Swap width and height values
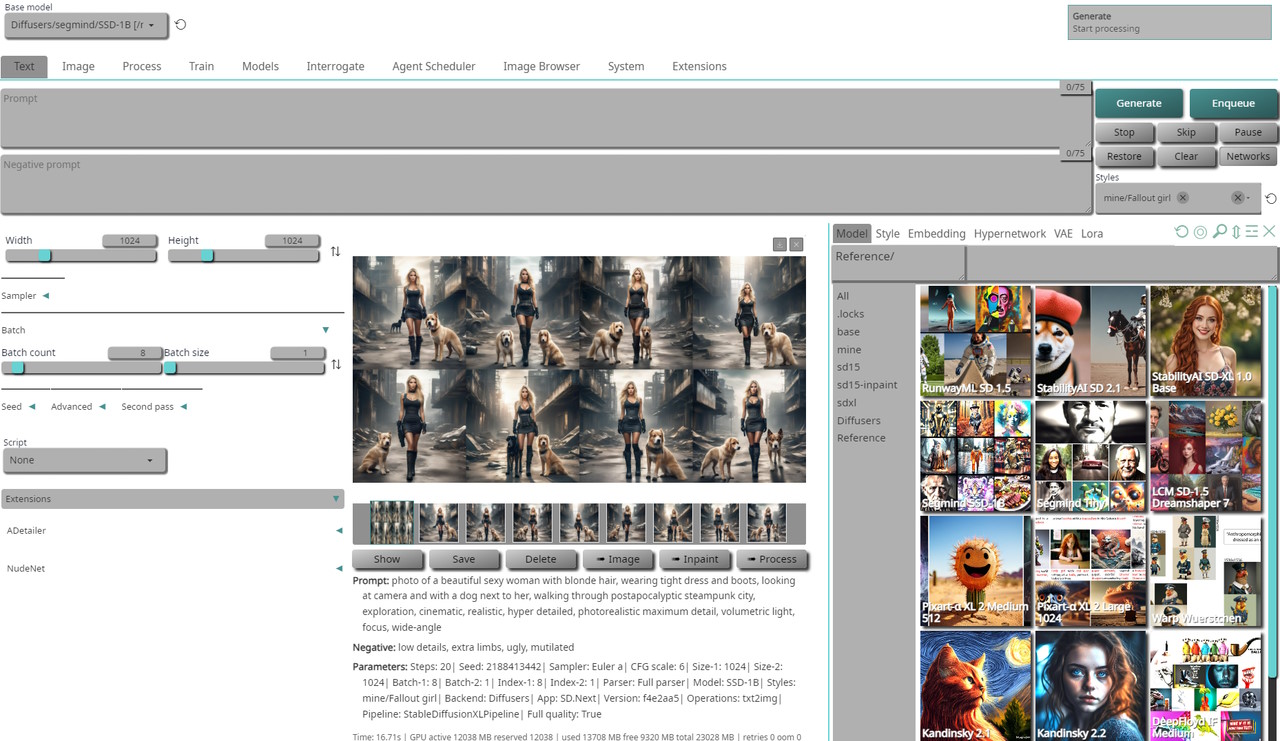1280x741 pixels. point(336,252)
